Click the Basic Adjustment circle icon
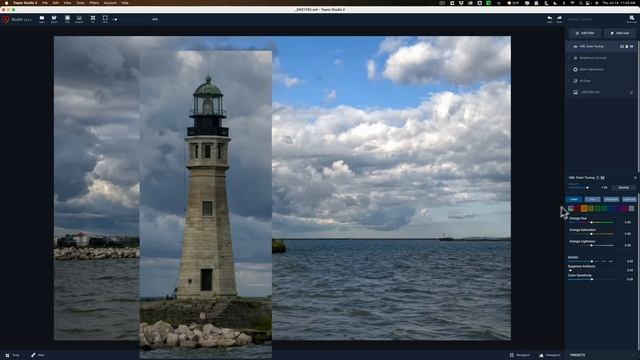Viewport: 640px width, 360px height. click(x=576, y=69)
